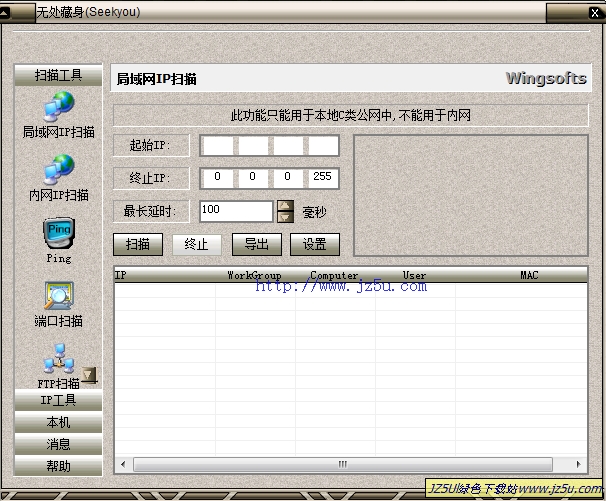Close the Seekyou window with X
The width and height of the screenshot is (606, 501).
(x=594, y=13)
